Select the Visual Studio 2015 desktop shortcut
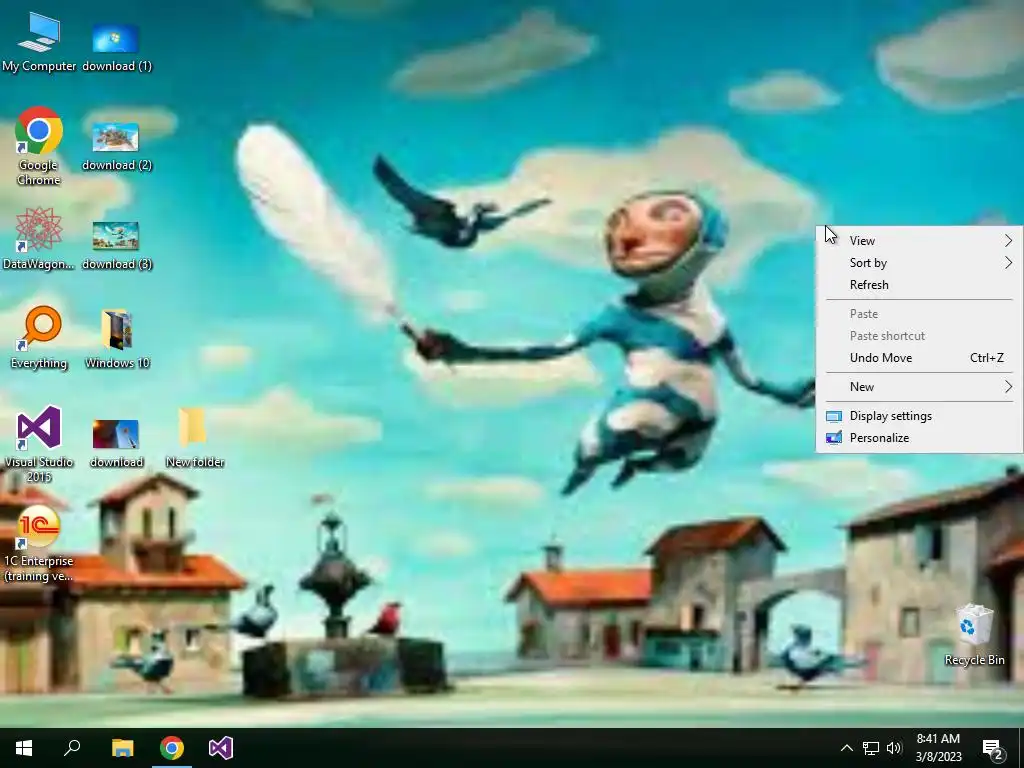The image size is (1024, 768). click(x=39, y=444)
